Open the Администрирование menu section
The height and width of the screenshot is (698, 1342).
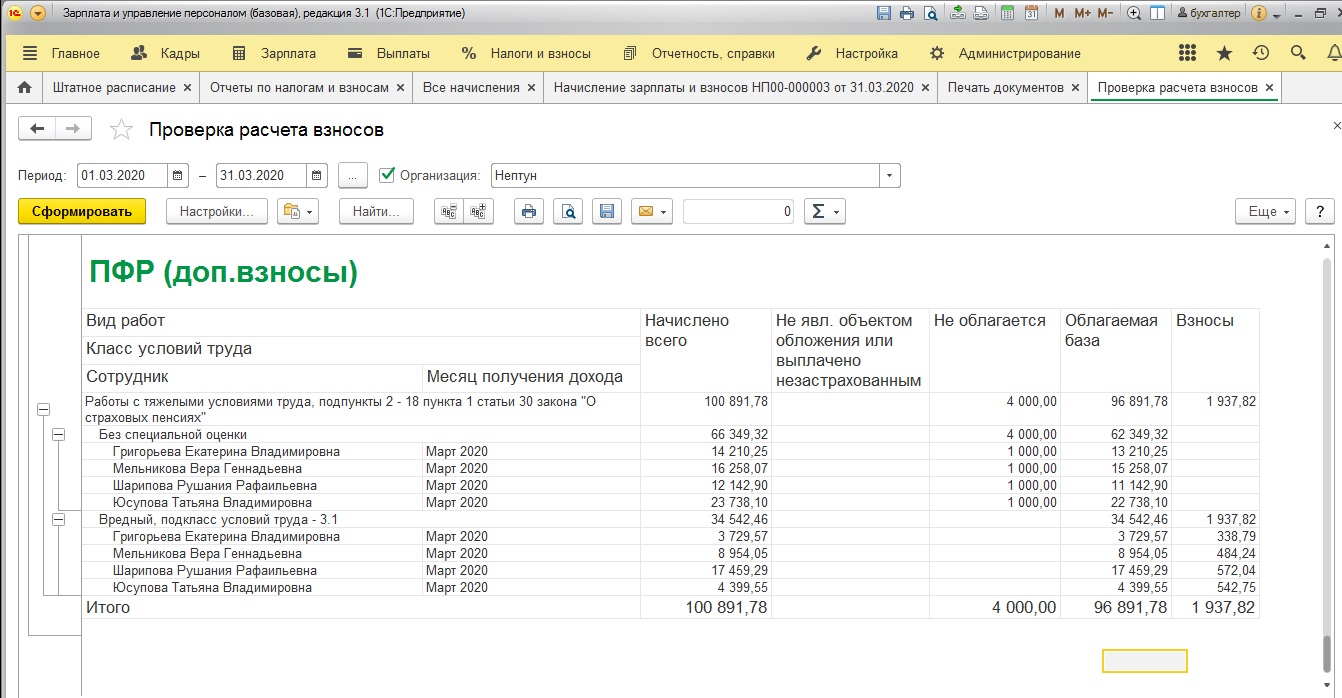(1005, 53)
